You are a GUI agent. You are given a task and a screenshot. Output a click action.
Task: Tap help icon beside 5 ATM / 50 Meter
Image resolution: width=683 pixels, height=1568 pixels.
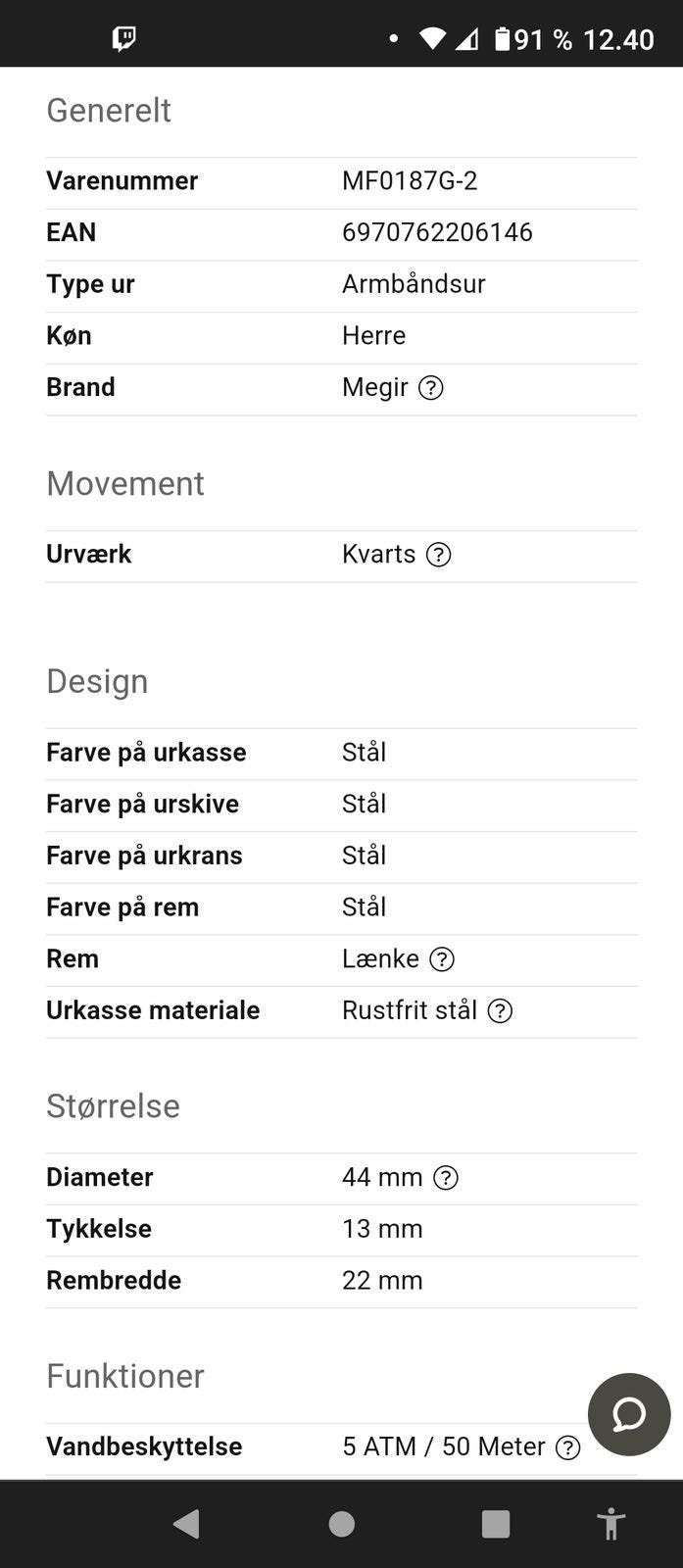coord(567,1447)
